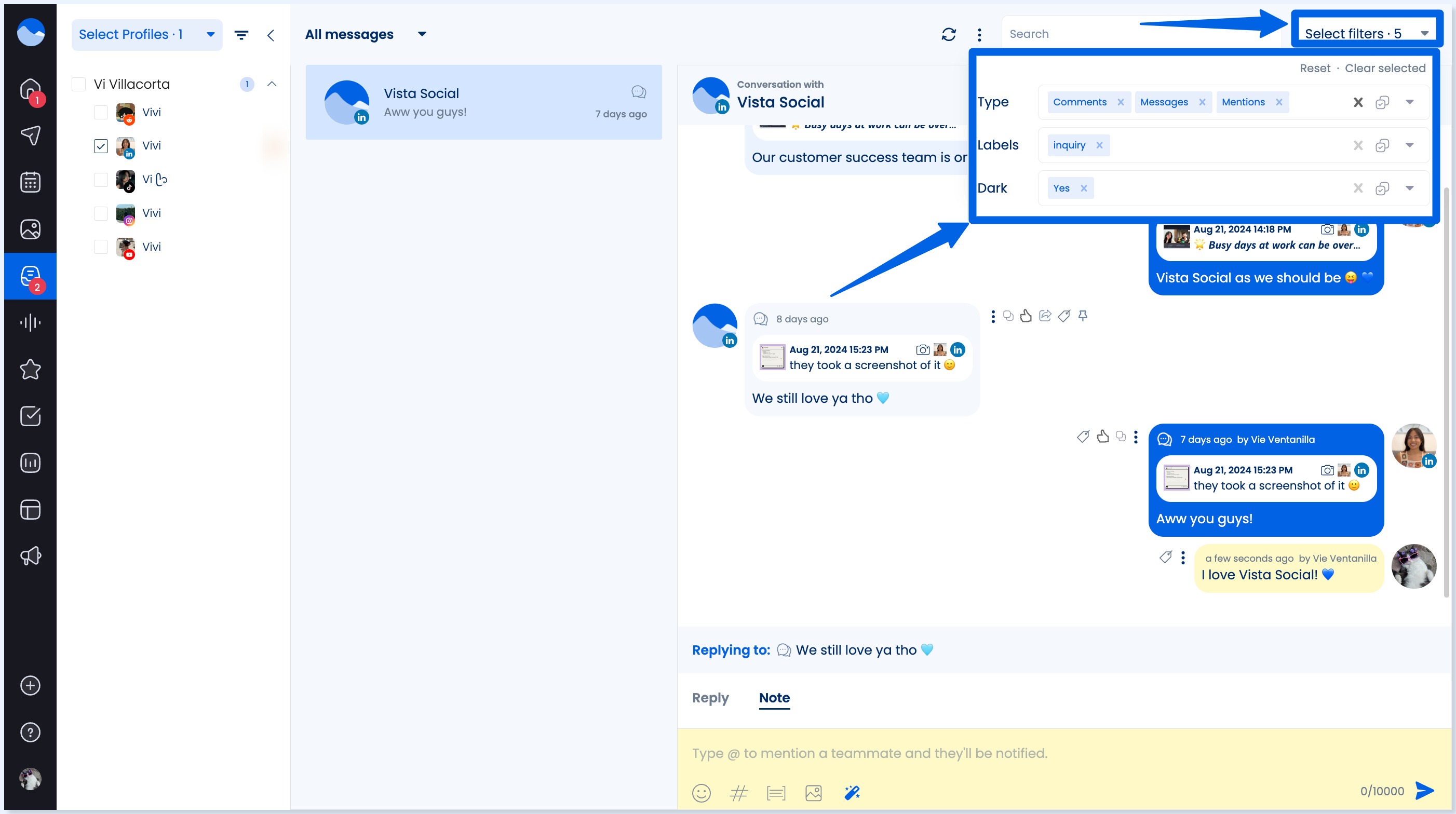Screen dimensions: 1456x814
Task: Open the Type filter chevron dropdown
Action: [x=1410, y=102]
